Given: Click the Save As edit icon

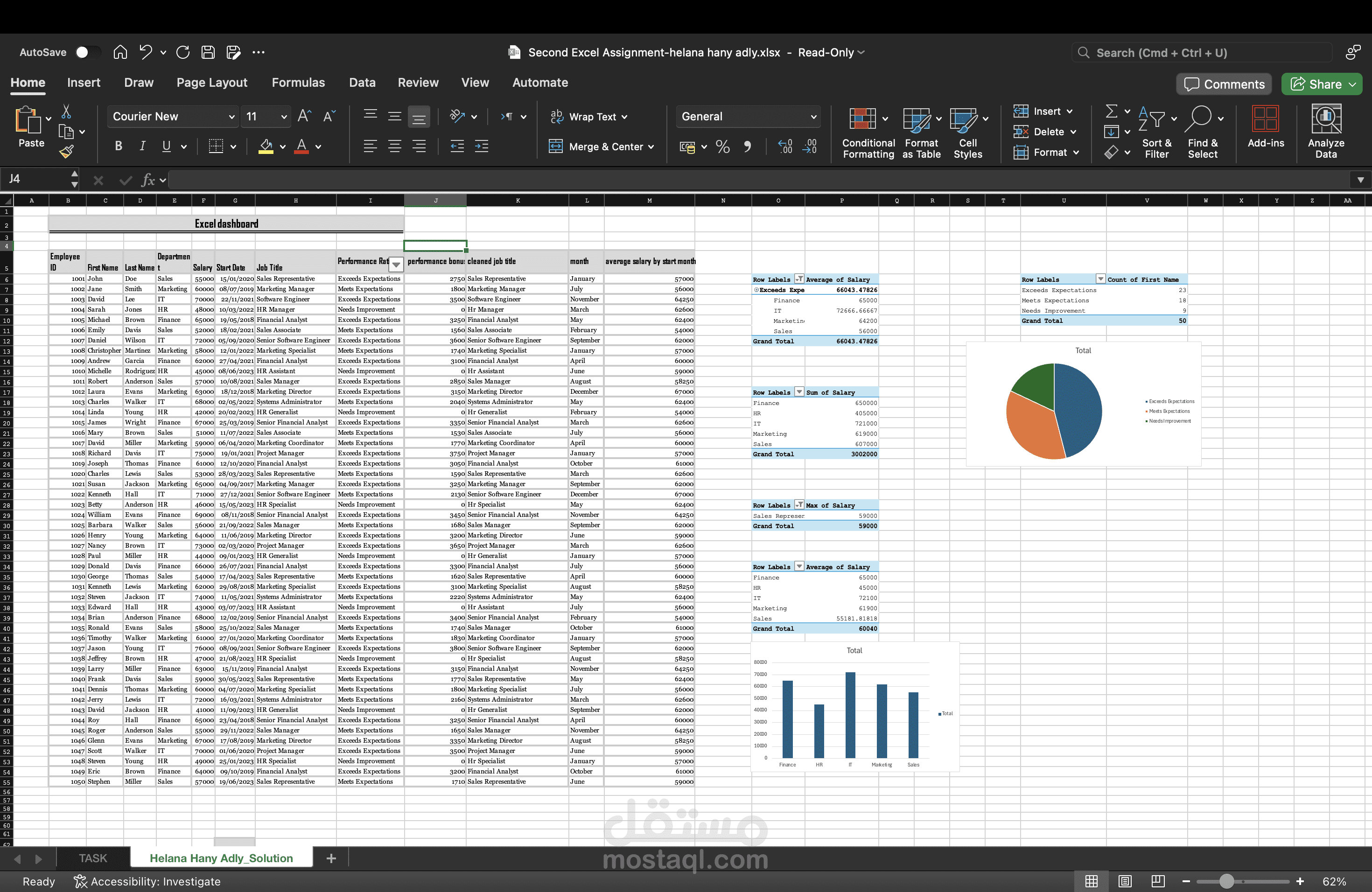Looking at the screenshot, I should click(233, 52).
